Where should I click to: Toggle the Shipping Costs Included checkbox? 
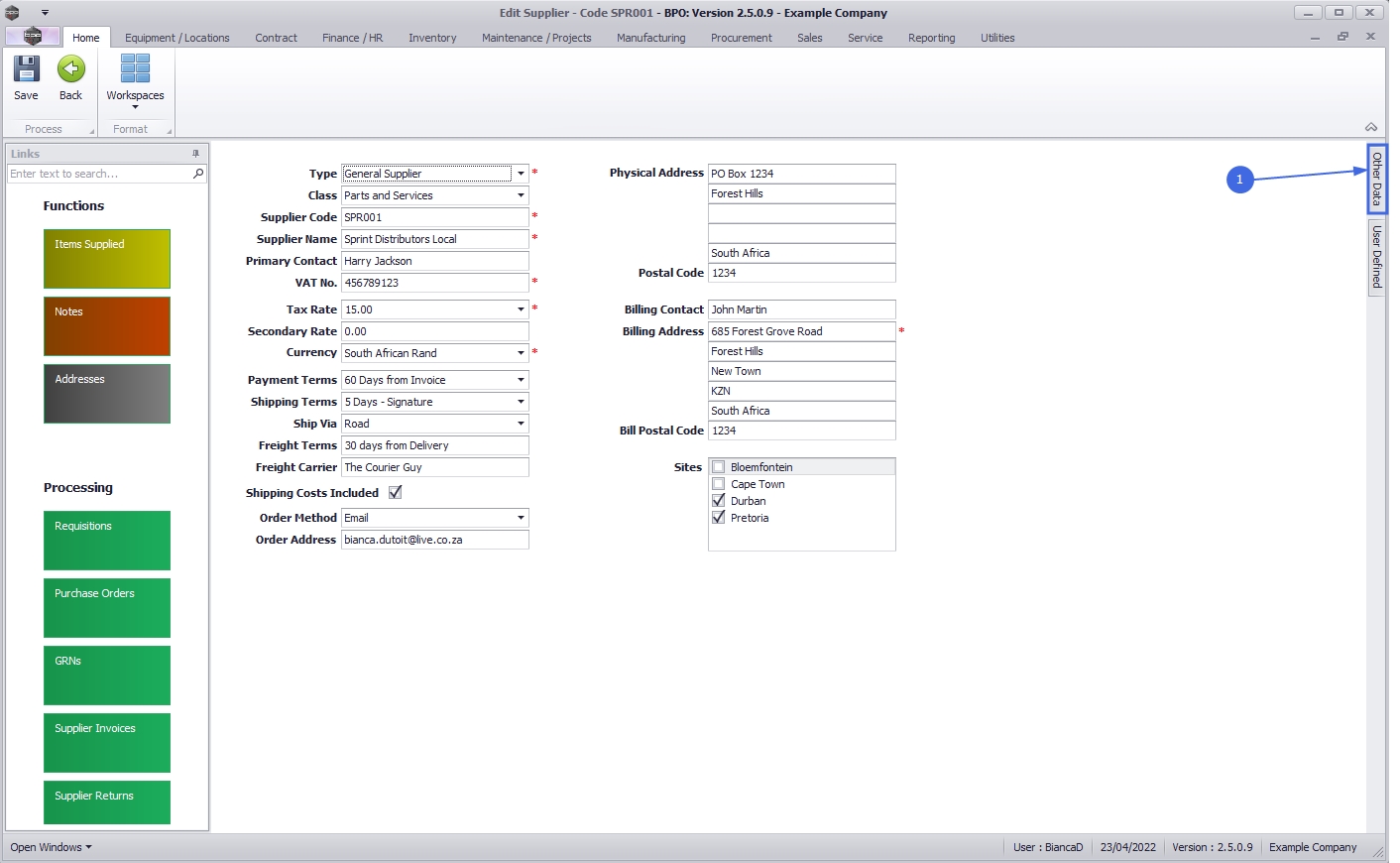pyautogui.click(x=395, y=493)
